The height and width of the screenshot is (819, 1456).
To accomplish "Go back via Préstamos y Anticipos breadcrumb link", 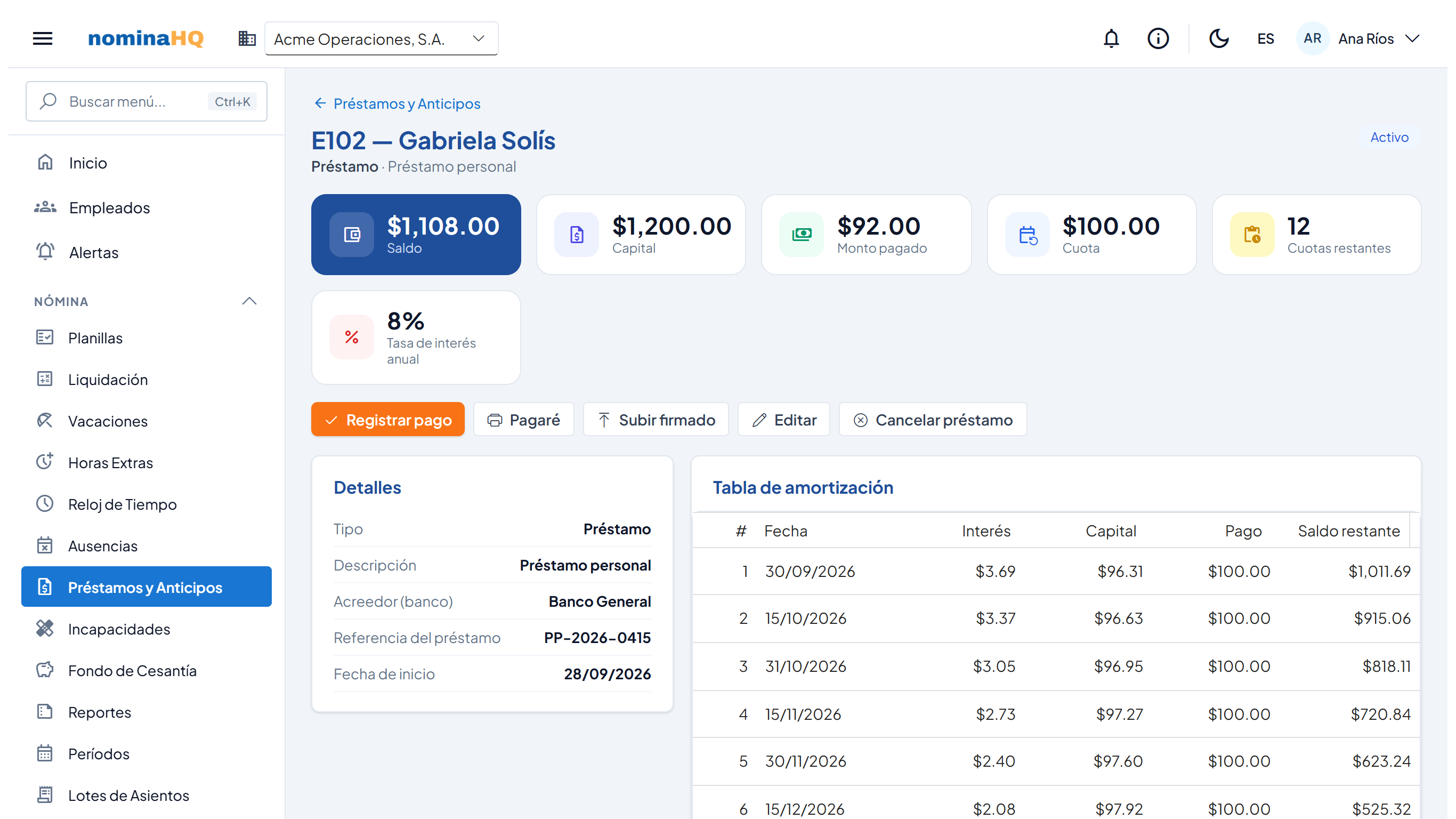I will point(398,103).
